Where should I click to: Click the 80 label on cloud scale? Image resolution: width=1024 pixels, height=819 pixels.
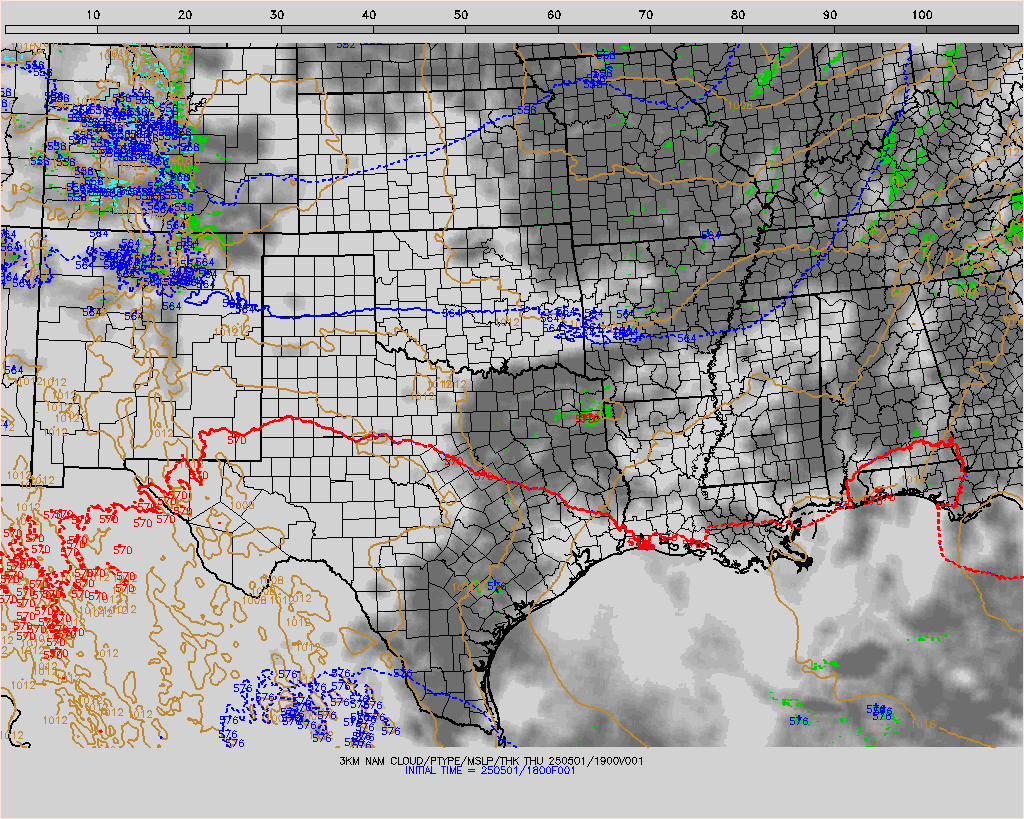click(x=738, y=14)
